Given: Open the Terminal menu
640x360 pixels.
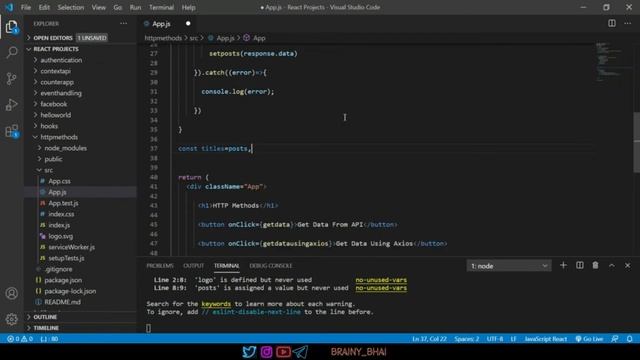Looking at the screenshot, I should tap(161, 7).
